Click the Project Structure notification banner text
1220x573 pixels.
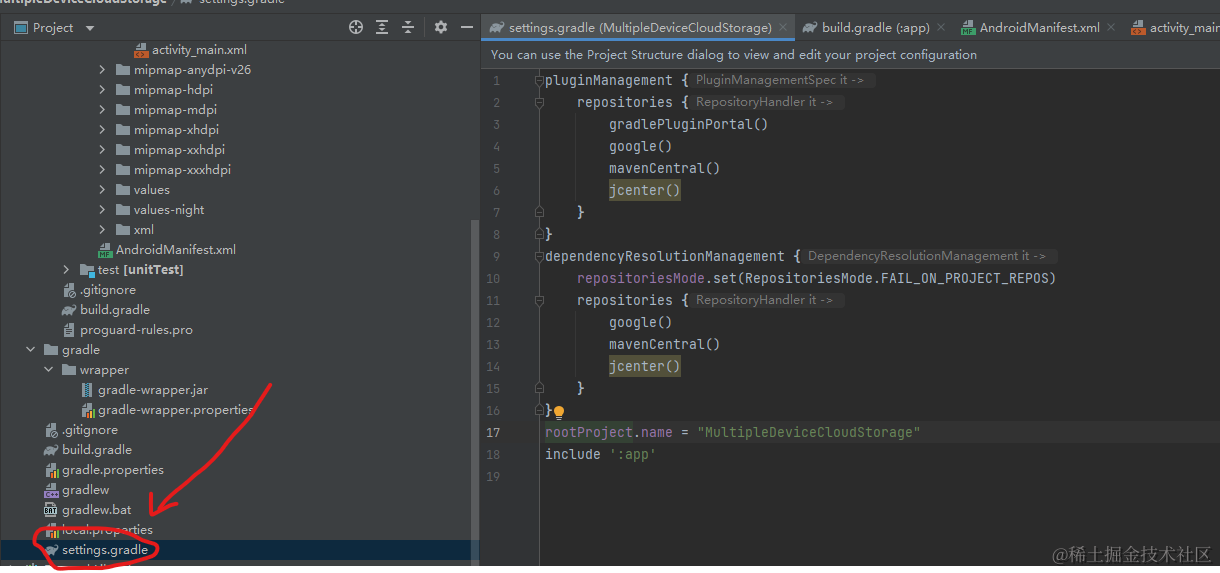[x=734, y=55]
